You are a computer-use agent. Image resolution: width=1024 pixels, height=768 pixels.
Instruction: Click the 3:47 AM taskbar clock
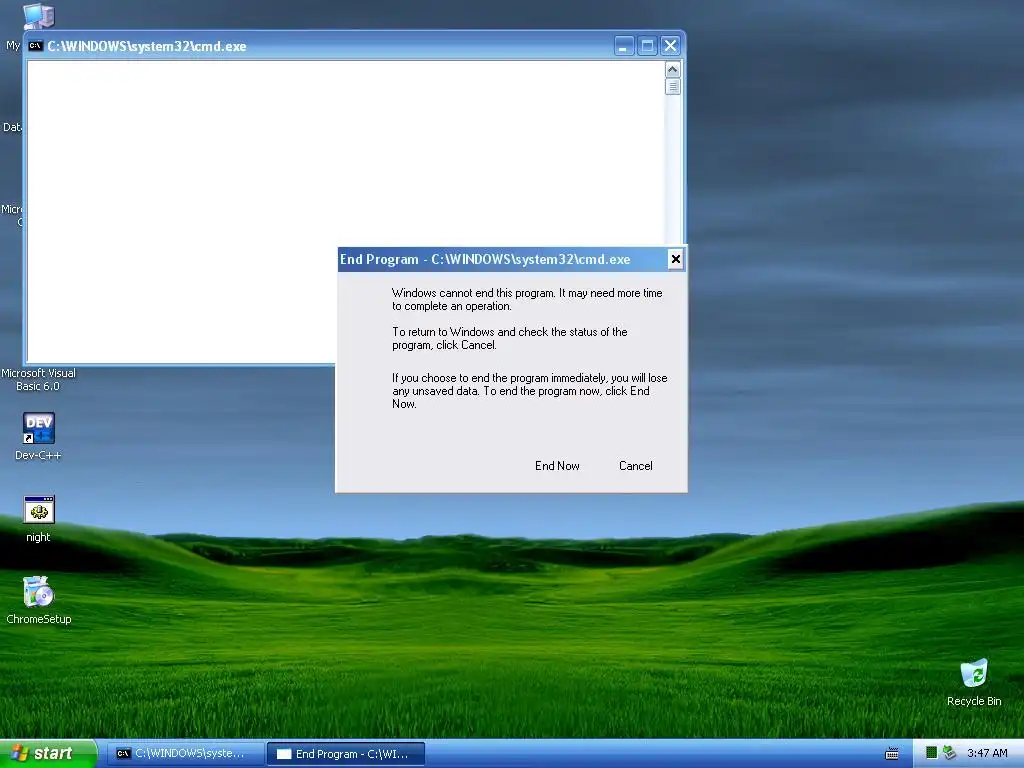click(x=987, y=753)
